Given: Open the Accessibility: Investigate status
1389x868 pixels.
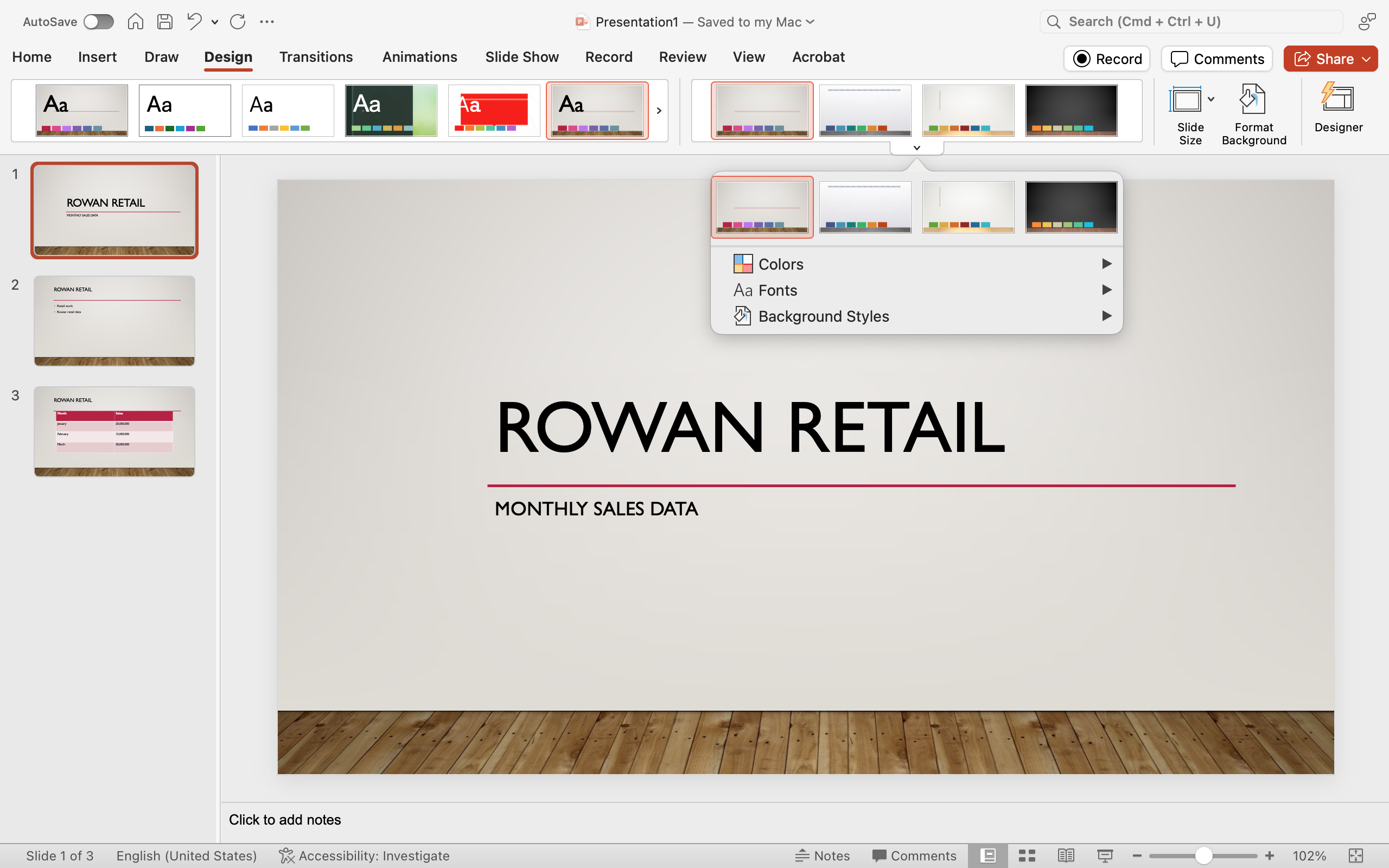Looking at the screenshot, I should (364, 856).
